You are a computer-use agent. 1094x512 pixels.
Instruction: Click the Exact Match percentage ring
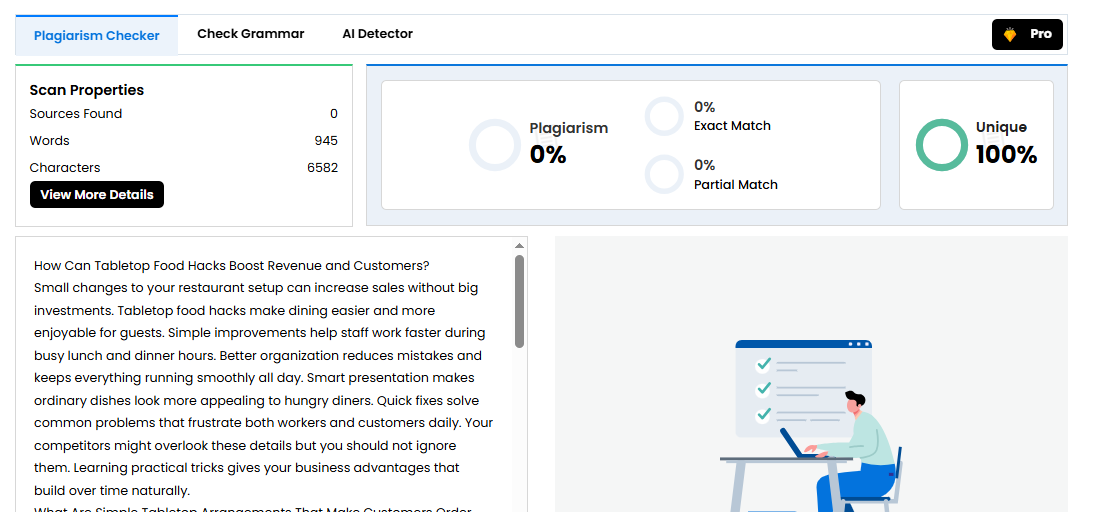coord(663,116)
